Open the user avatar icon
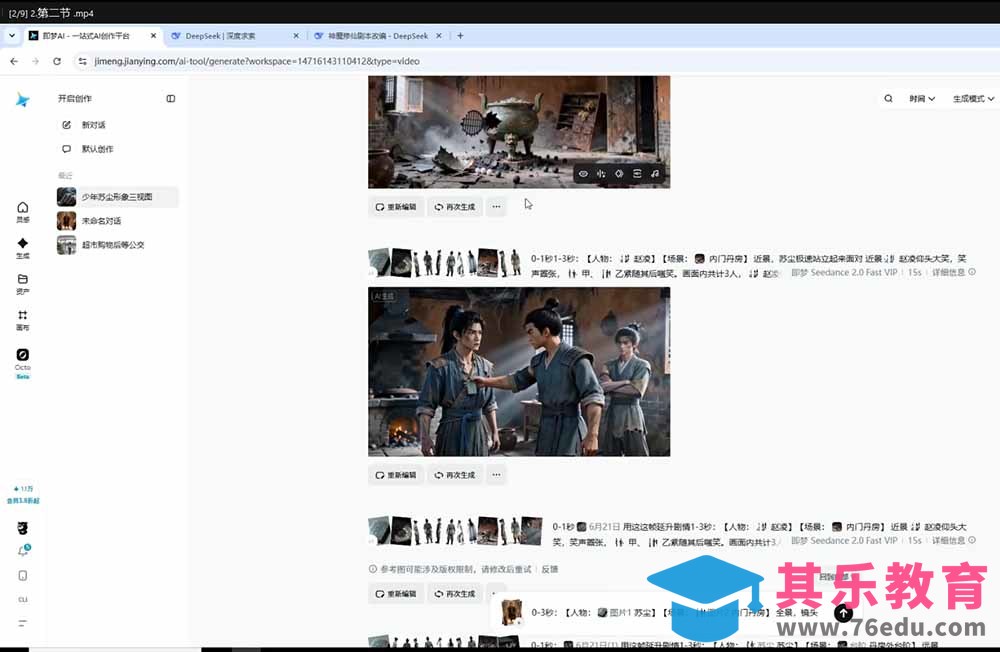This screenshot has width=1000, height=652. [22, 528]
